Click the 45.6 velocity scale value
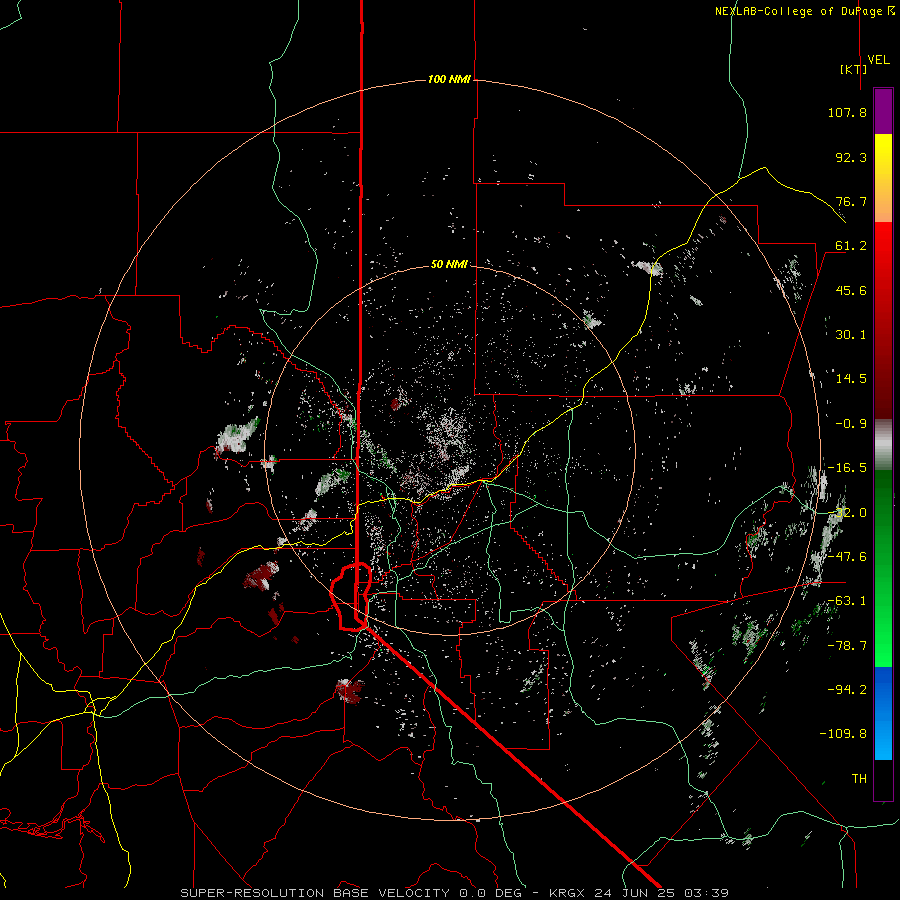This screenshot has height=900, width=900. (x=851, y=290)
